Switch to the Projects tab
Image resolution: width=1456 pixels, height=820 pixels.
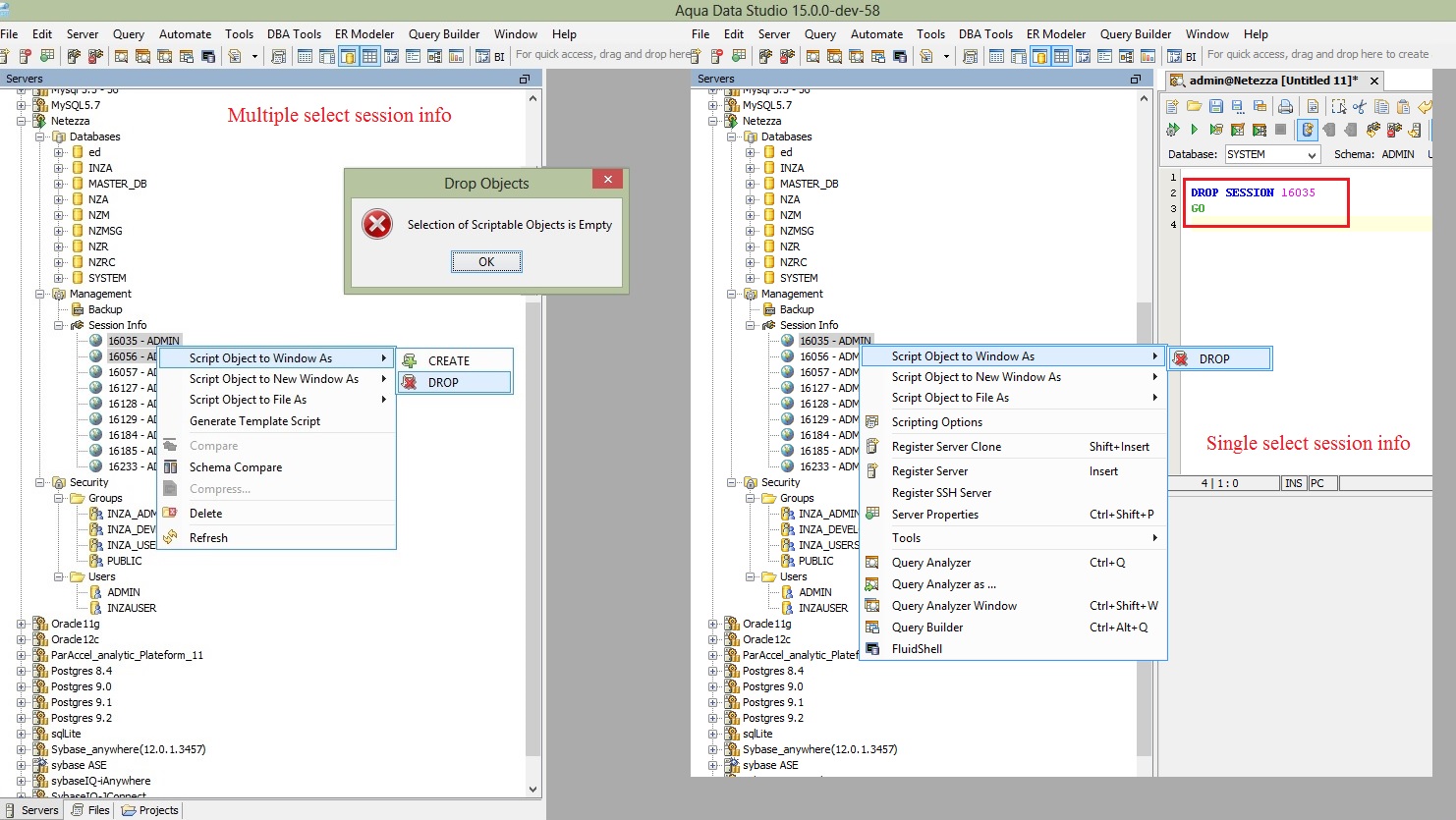[150, 810]
